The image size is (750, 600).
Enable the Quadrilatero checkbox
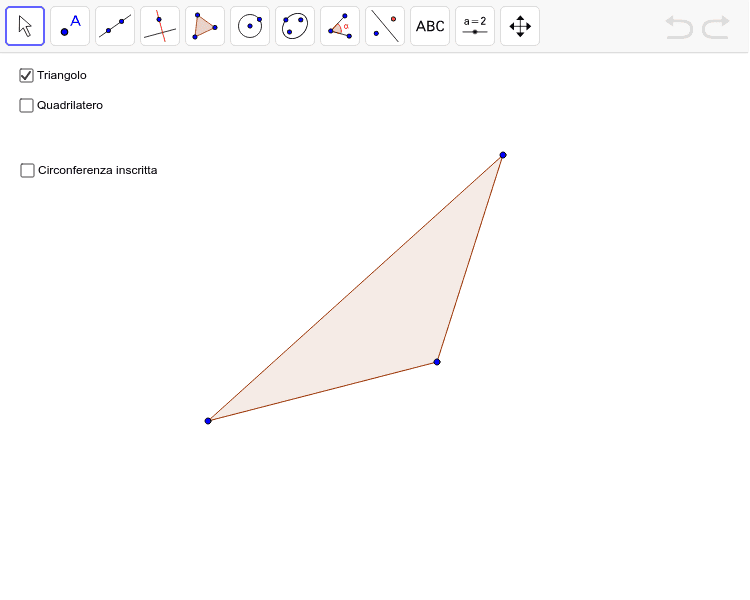26,105
